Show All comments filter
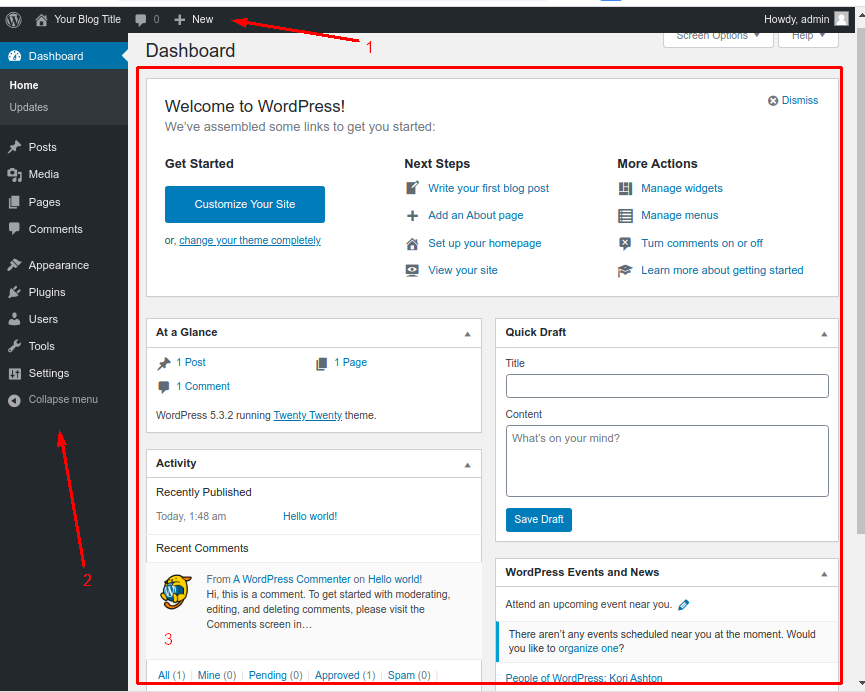This screenshot has height=692, width=865. pos(164,675)
